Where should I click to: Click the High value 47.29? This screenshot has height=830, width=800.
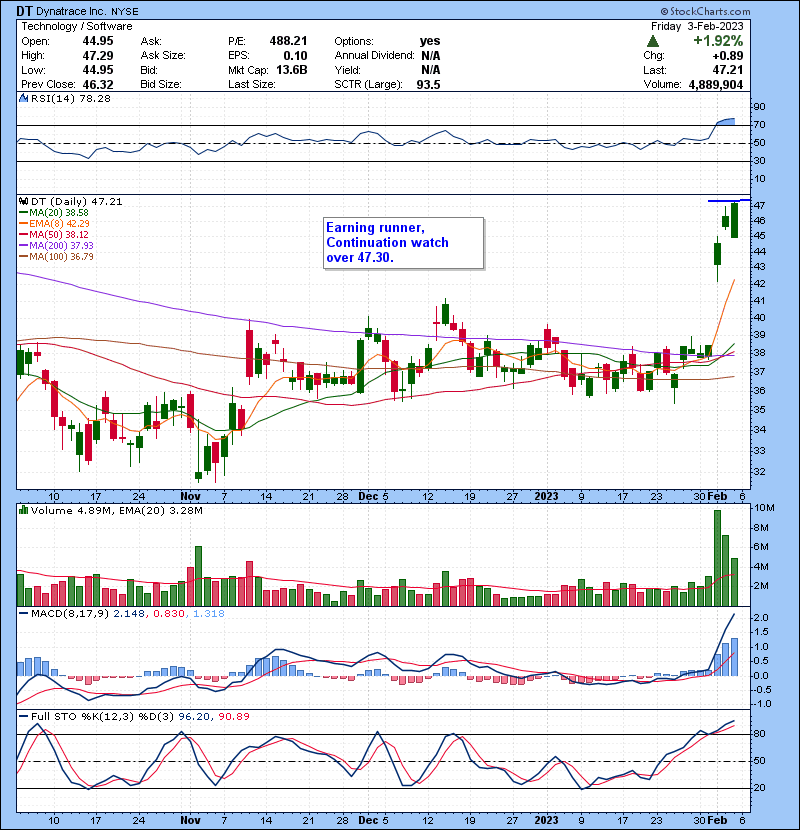pos(98,56)
